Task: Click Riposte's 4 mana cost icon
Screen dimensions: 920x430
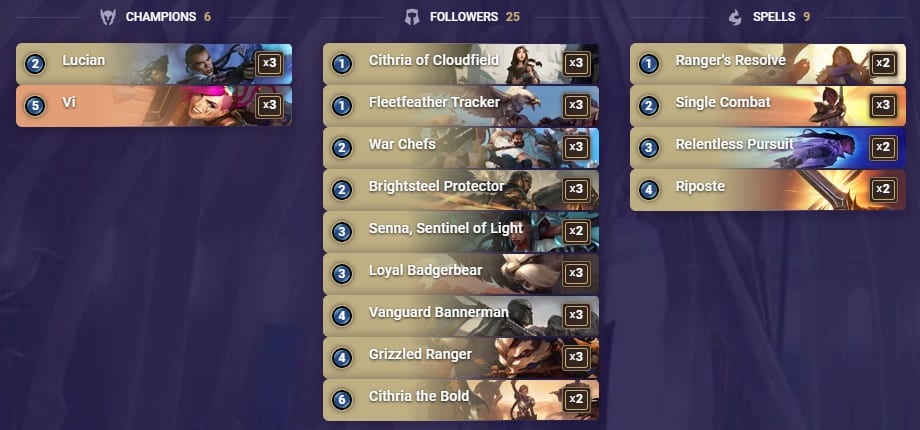Action: (x=649, y=189)
